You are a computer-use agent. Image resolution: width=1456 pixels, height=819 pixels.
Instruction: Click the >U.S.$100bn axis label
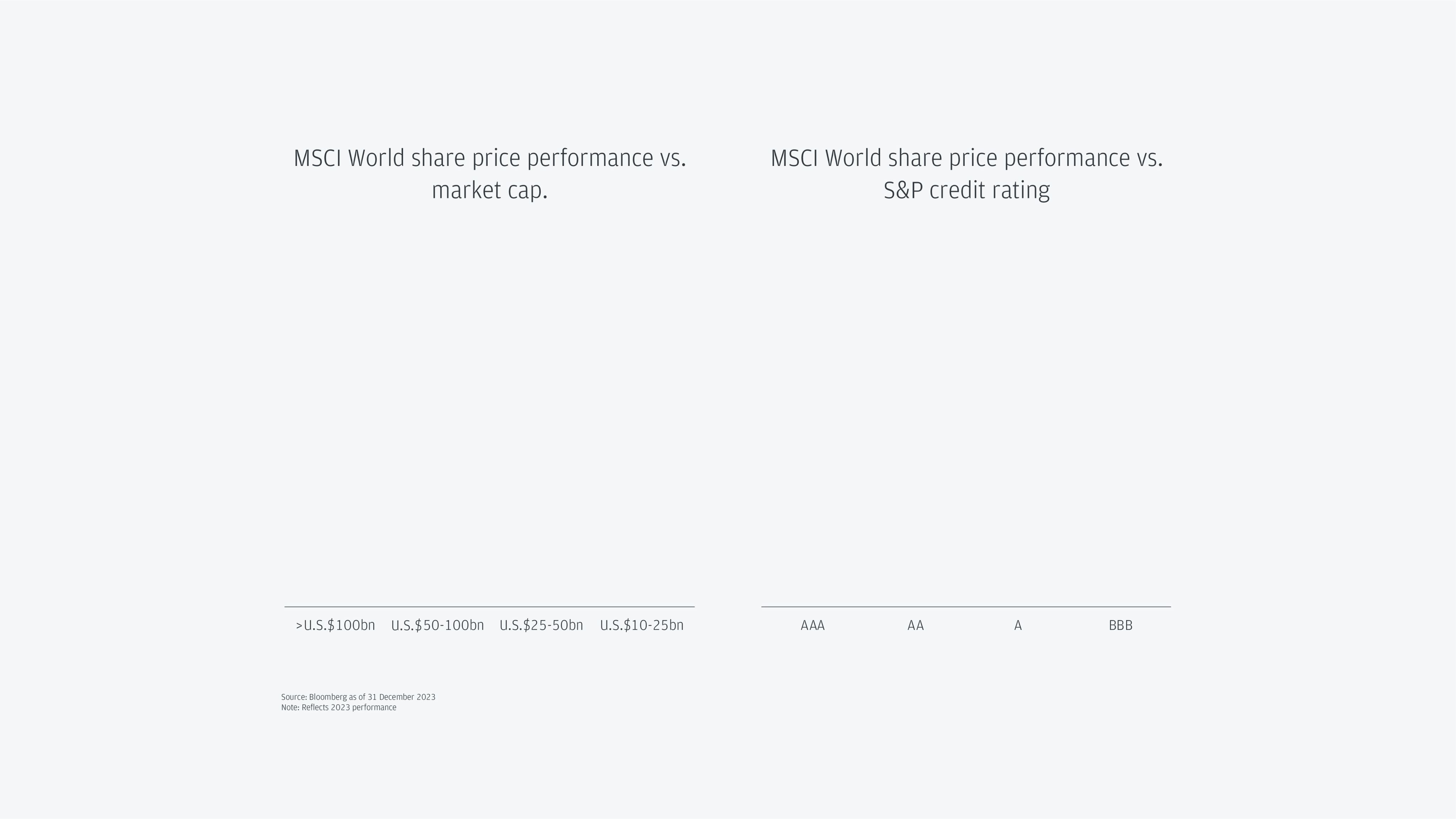point(336,625)
